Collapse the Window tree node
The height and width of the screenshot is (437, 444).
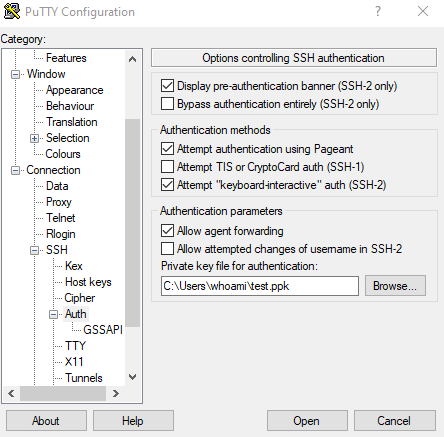15,74
